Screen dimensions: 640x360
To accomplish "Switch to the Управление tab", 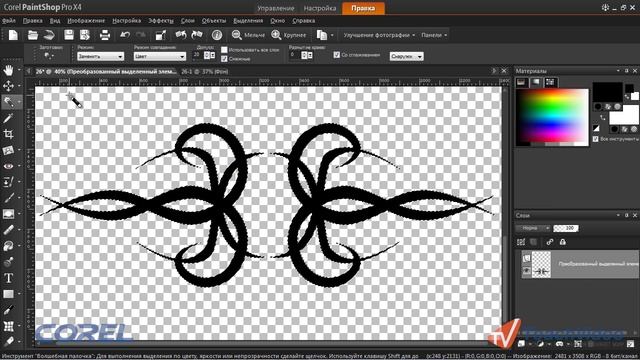I will coord(276,8).
